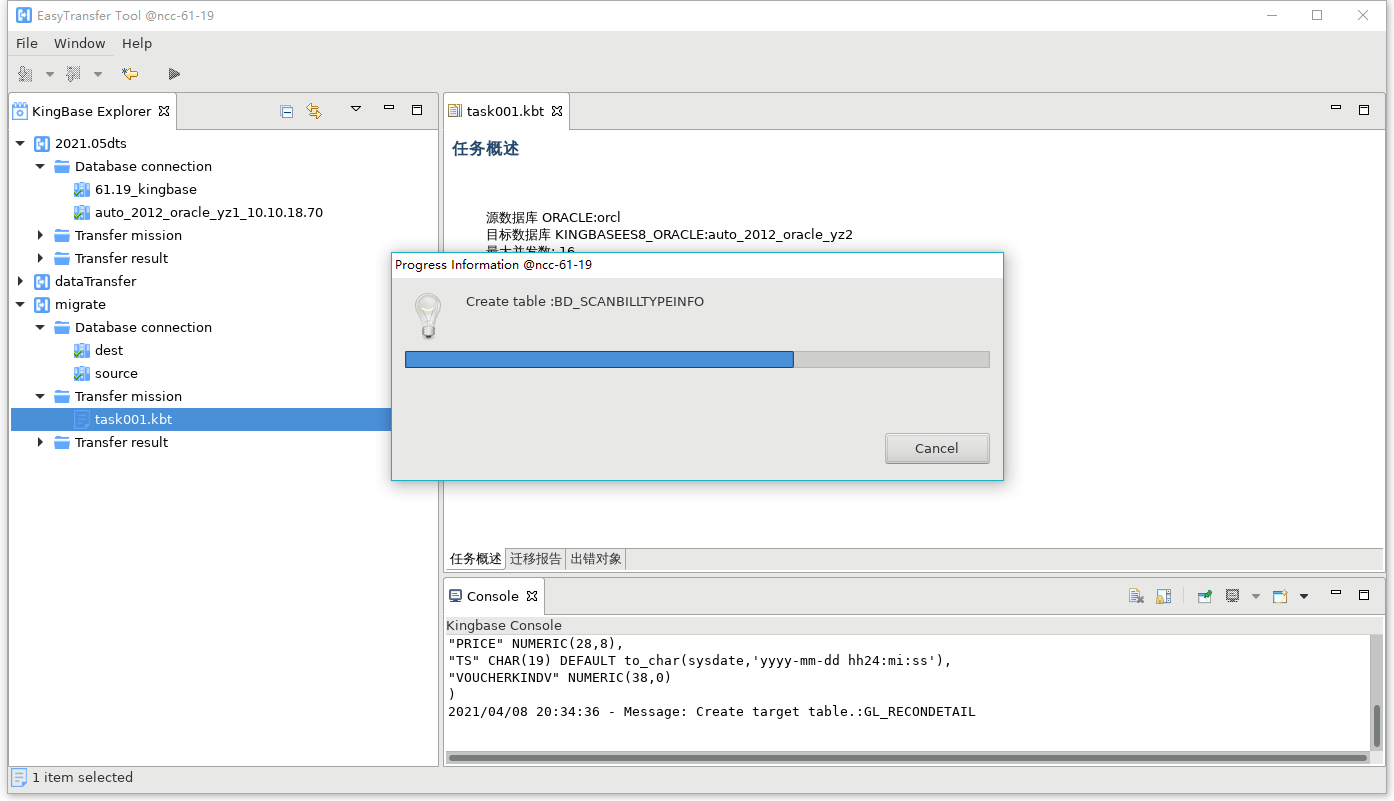Collapse Database connection under 2021.05dts
The width and height of the screenshot is (1394, 801).
(x=40, y=167)
